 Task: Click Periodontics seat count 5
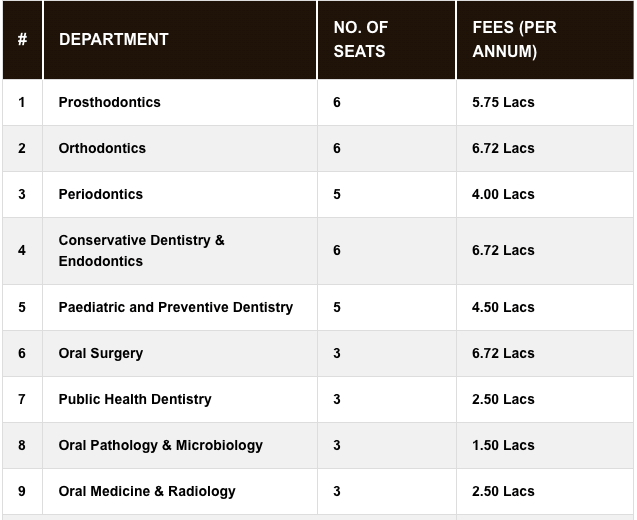(x=337, y=194)
